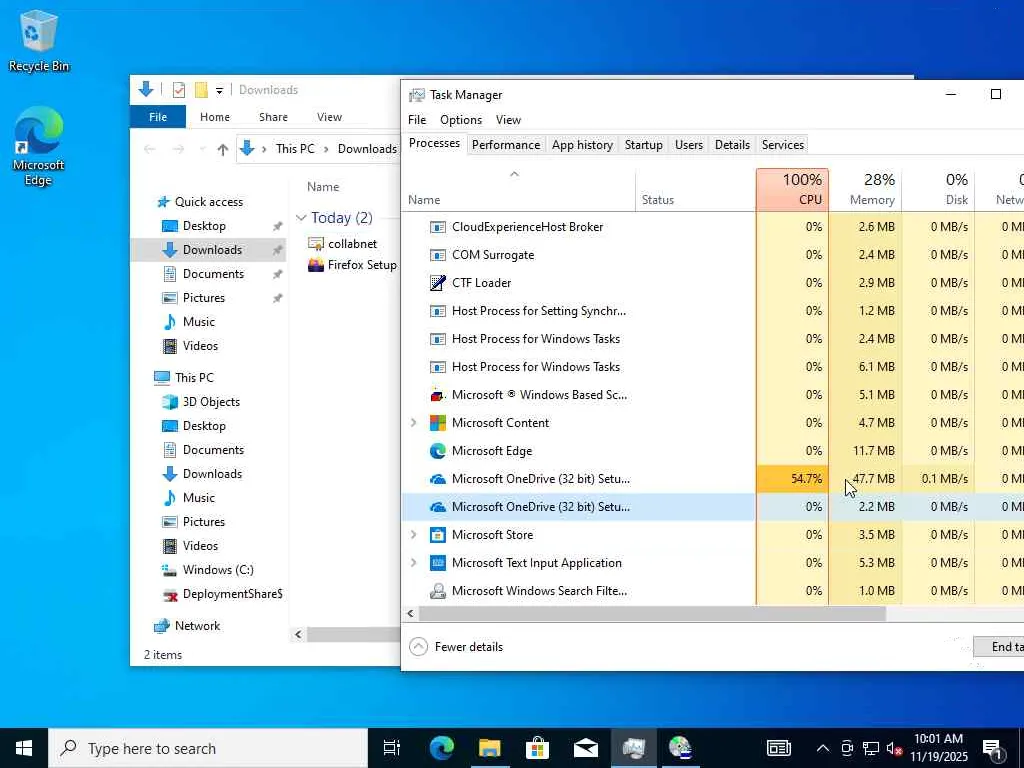Click the Microsoft Text Input Application icon
The width and height of the screenshot is (1024, 768).
(x=438, y=563)
